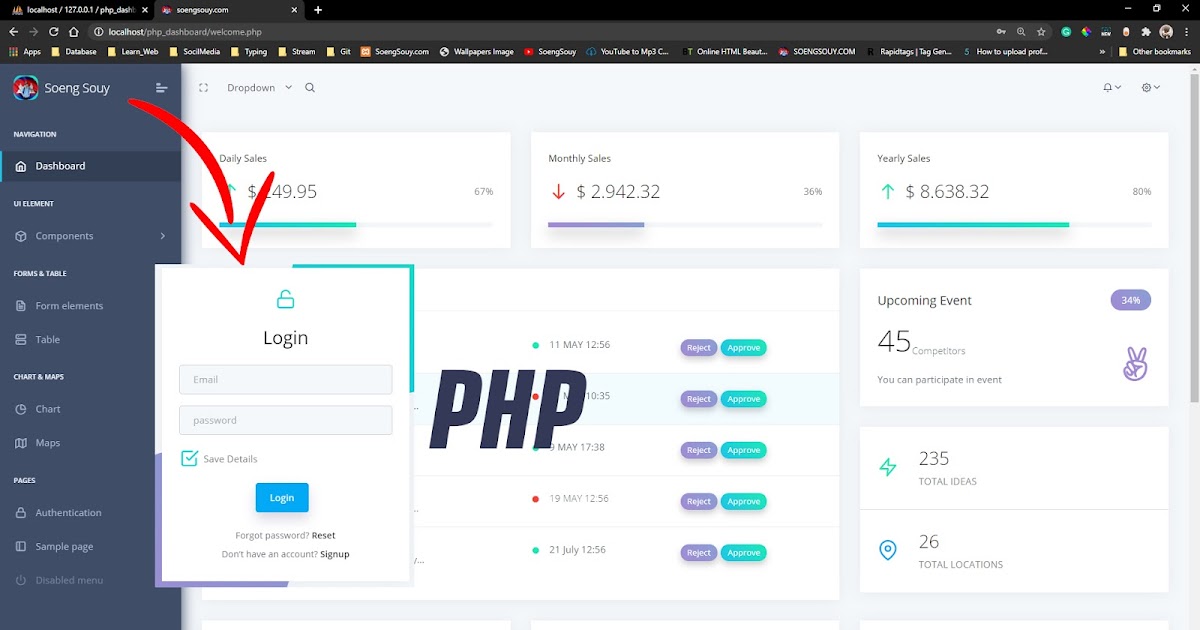Open the Dropdown menu in the header
Image resolution: width=1200 pixels, height=630 pixels.
253,87
